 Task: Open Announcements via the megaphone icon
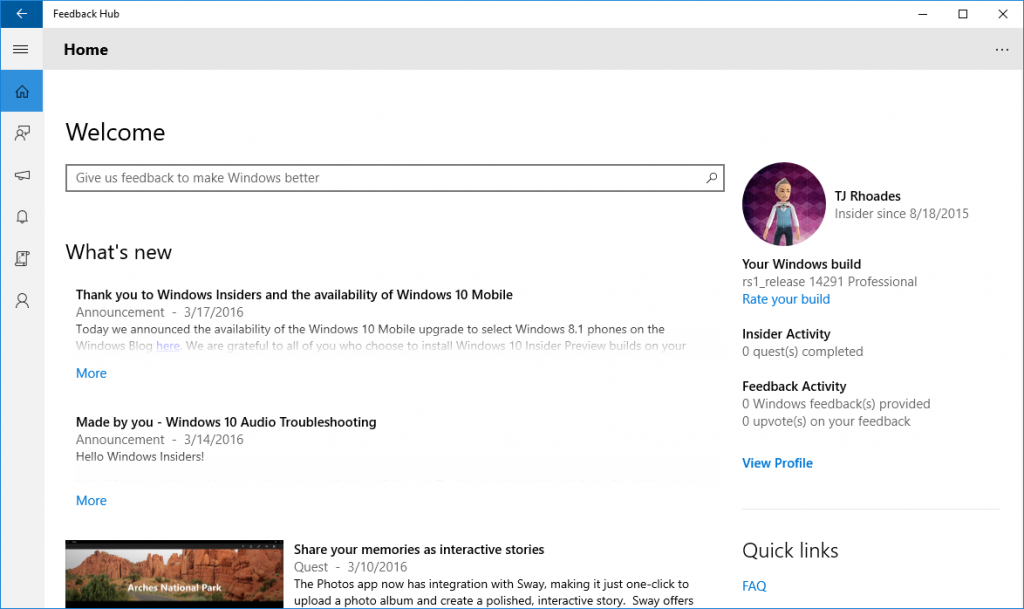tap(21, 175)
